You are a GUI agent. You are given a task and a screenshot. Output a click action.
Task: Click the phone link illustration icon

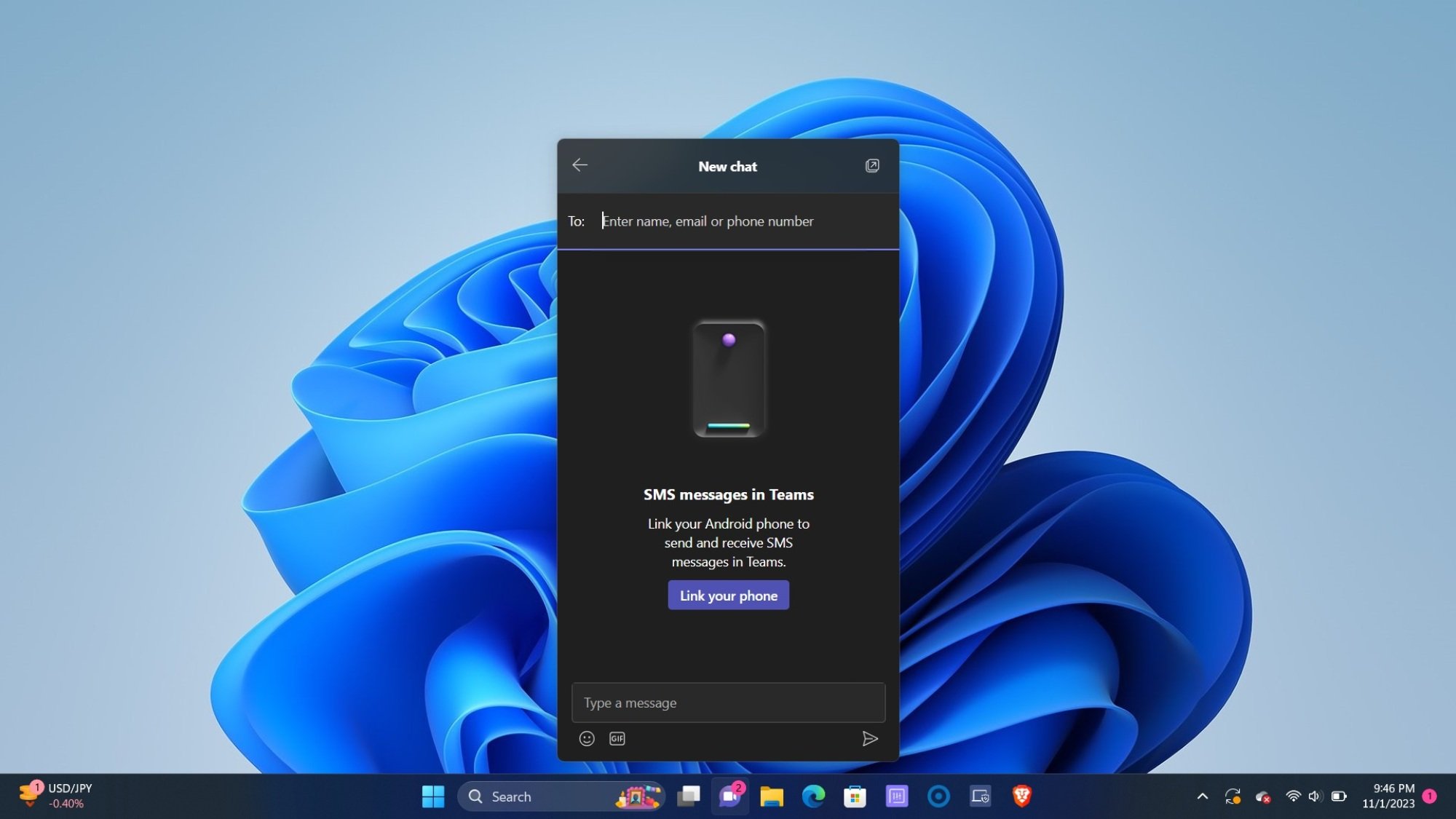728,378
